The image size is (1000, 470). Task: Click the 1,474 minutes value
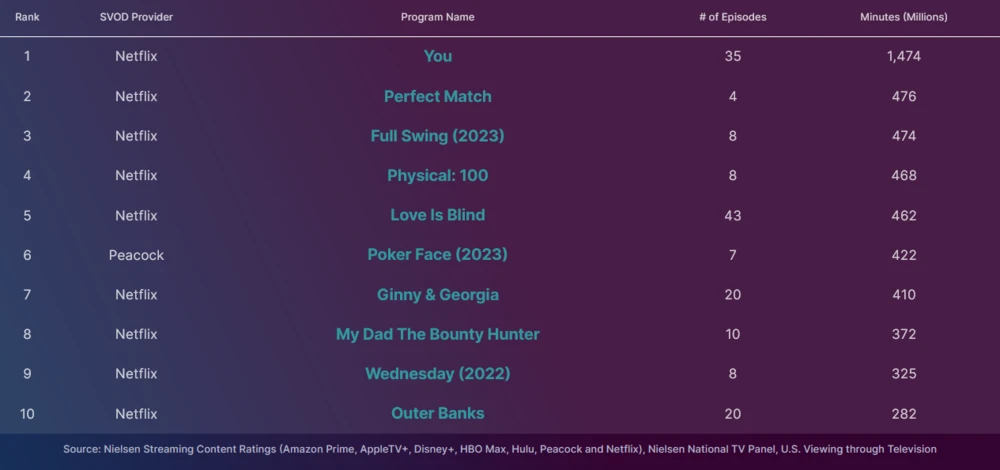(903, 56)
